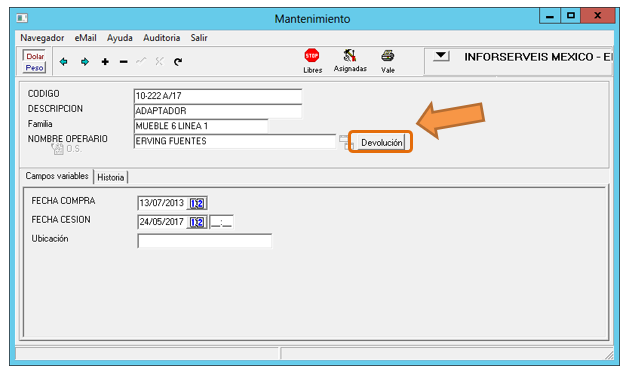Minimize the Mantenimiento window
The height and width of the screenshot is (370, 627).
coord(549,16)
